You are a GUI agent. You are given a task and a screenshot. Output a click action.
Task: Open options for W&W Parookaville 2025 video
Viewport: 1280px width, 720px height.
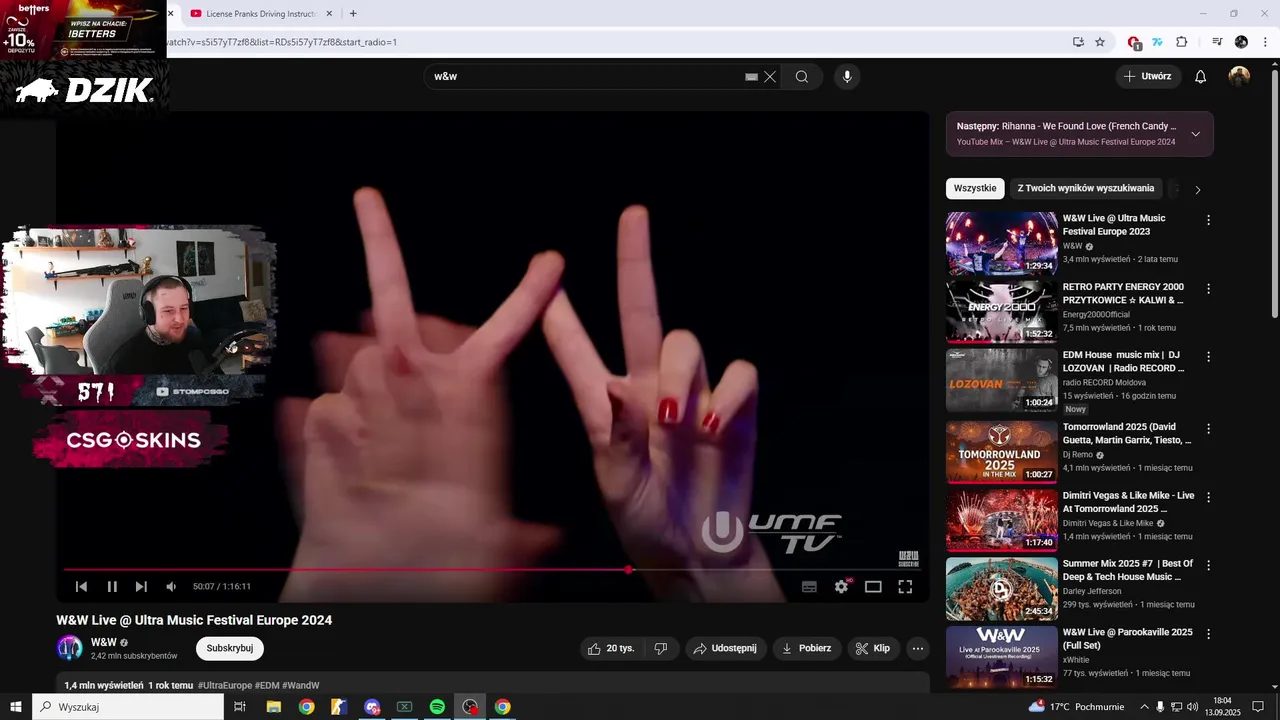pos(1208,634)
